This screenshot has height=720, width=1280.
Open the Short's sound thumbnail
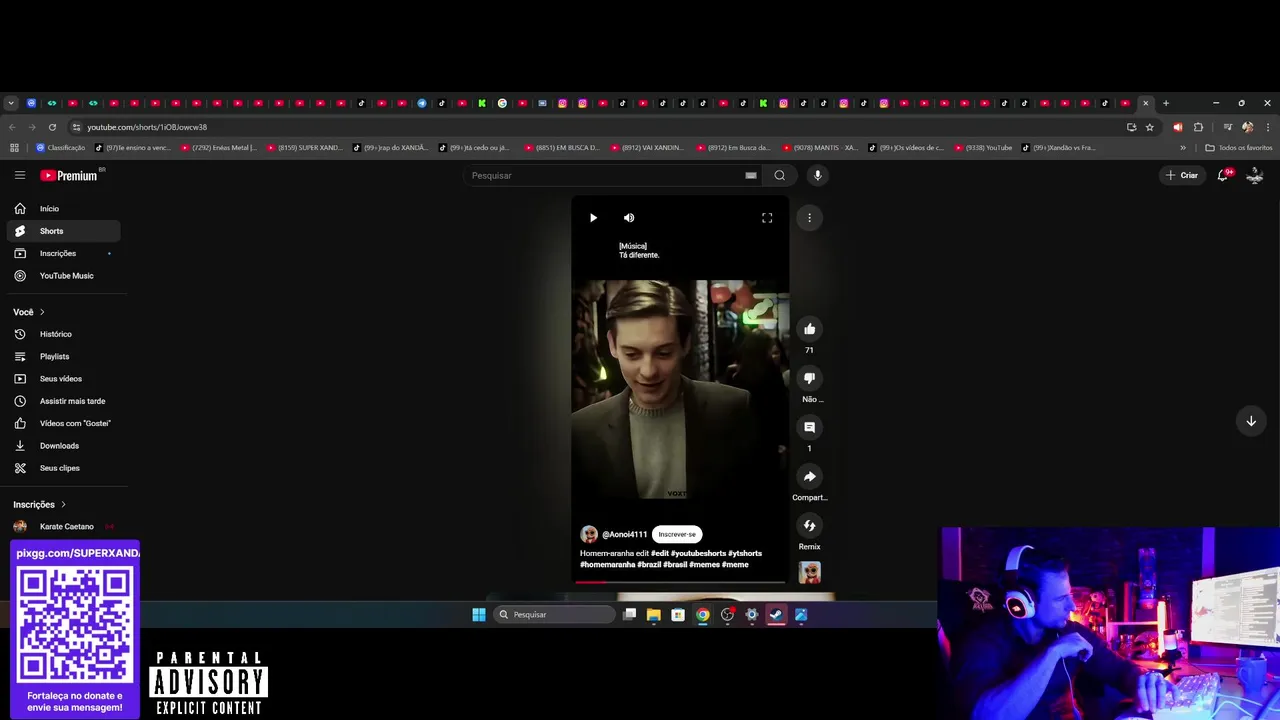(809, 572)
